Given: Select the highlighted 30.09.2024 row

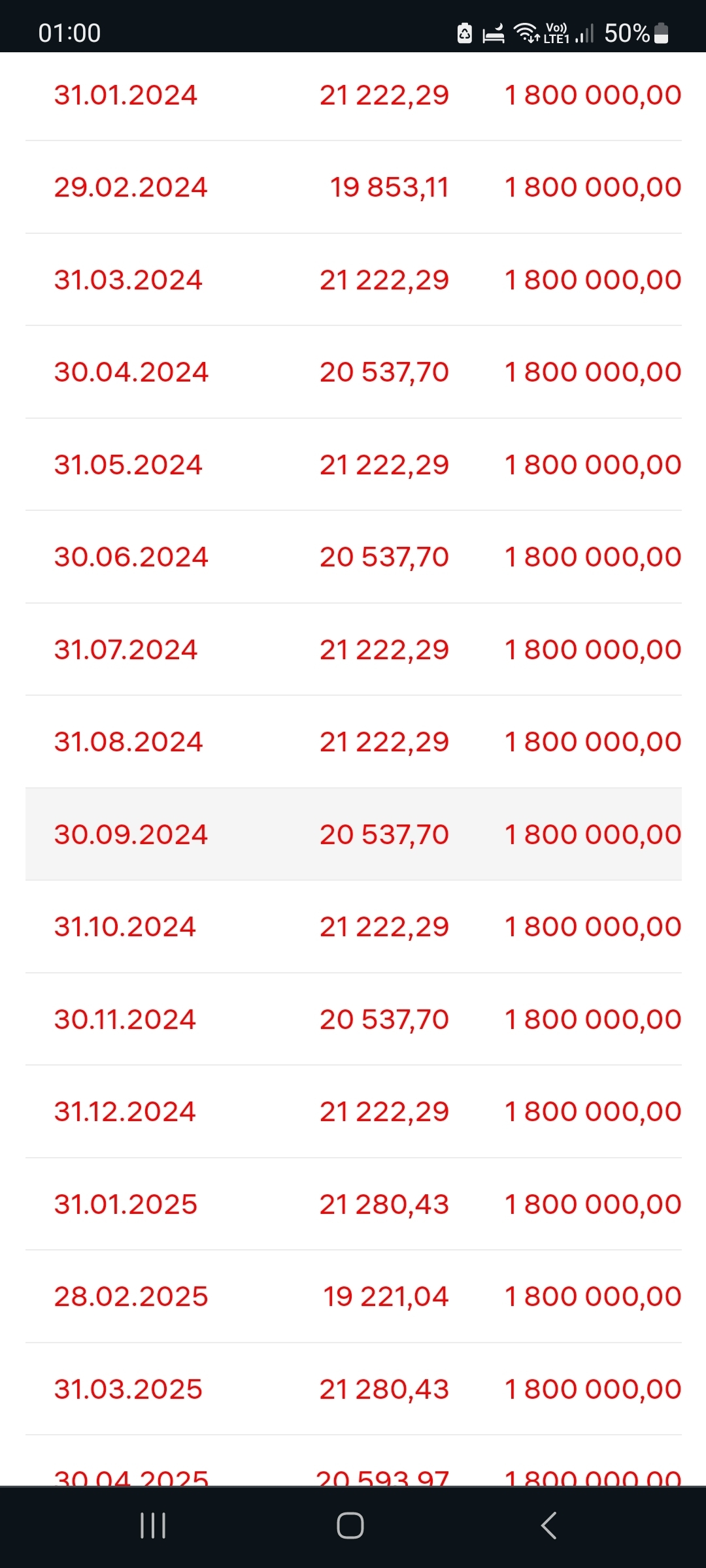Looking at the screenshot, I should pos(353,834).
